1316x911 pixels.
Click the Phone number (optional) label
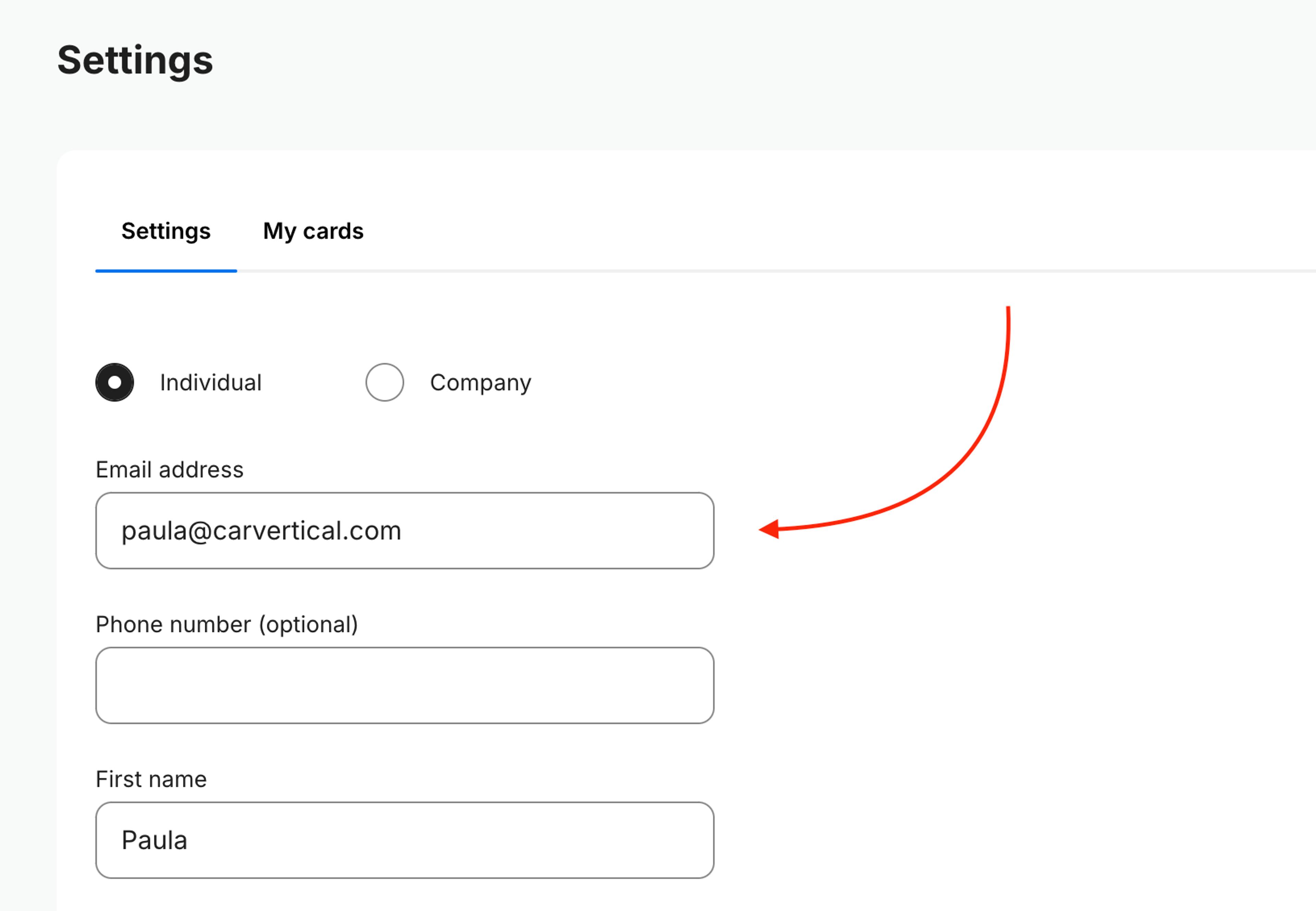click(227, 625)
